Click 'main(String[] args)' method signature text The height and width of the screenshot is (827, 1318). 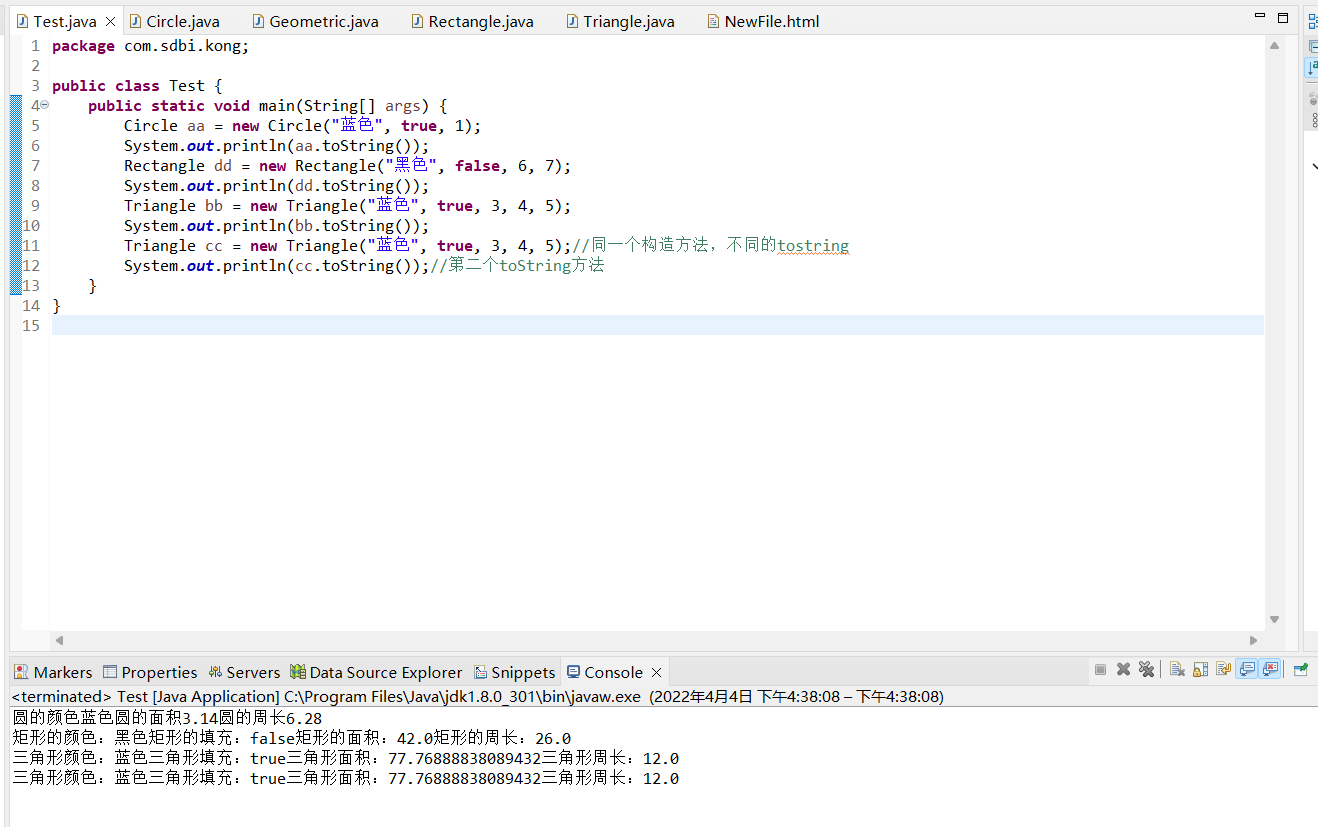pos(344,106)
